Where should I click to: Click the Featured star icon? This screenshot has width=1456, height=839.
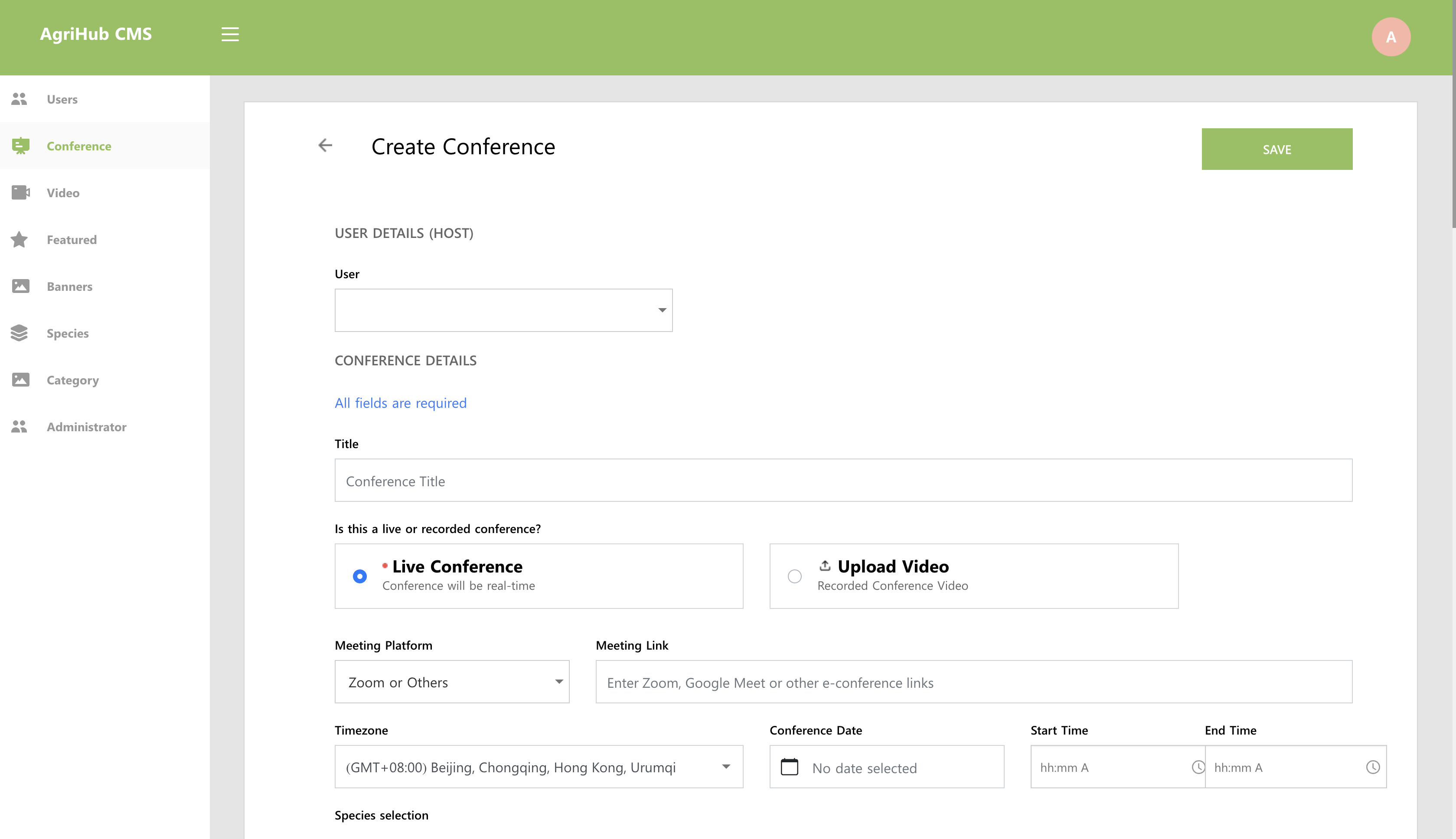(20, 239)
